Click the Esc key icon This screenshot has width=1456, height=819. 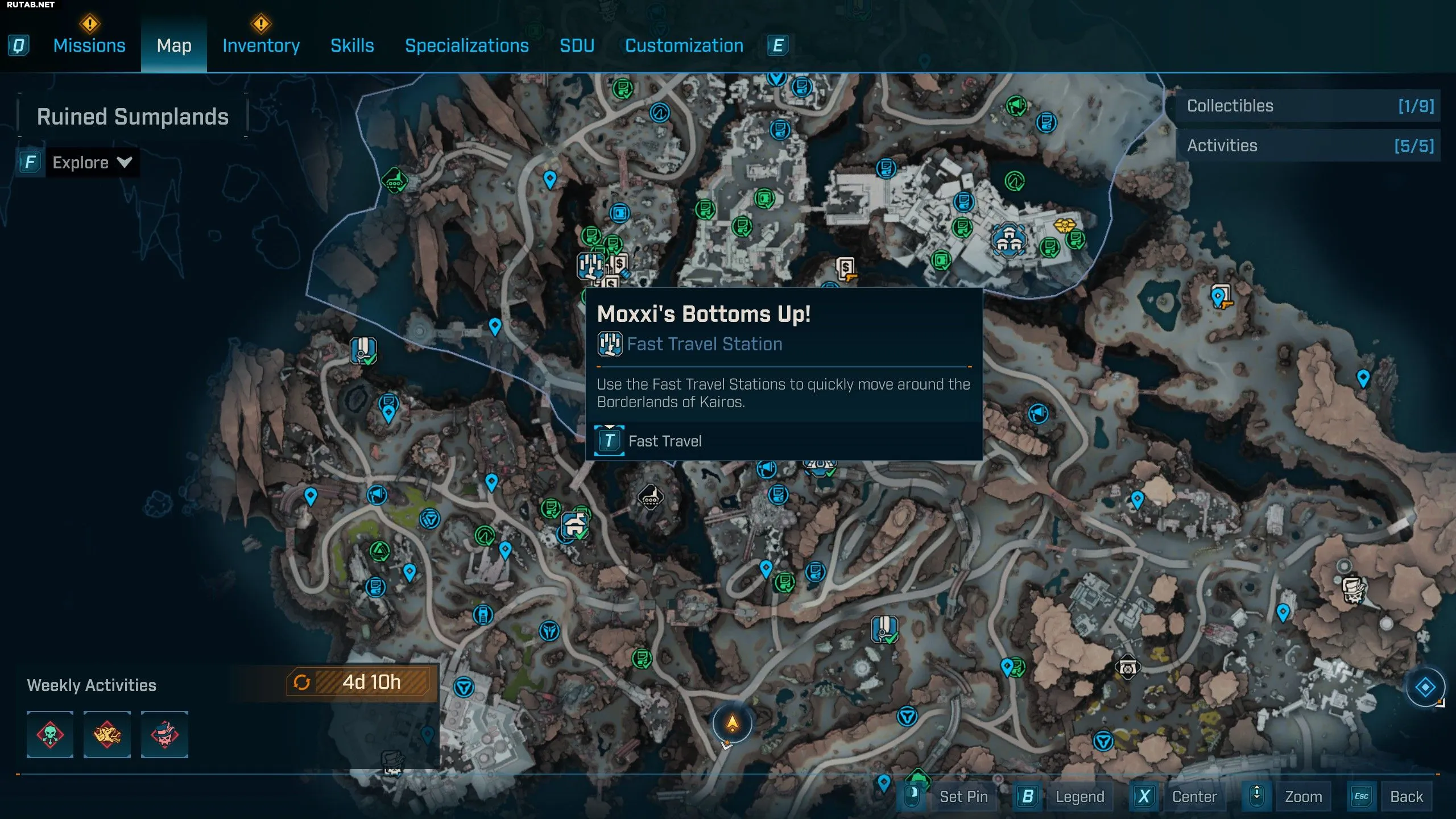coord(1362,796)
